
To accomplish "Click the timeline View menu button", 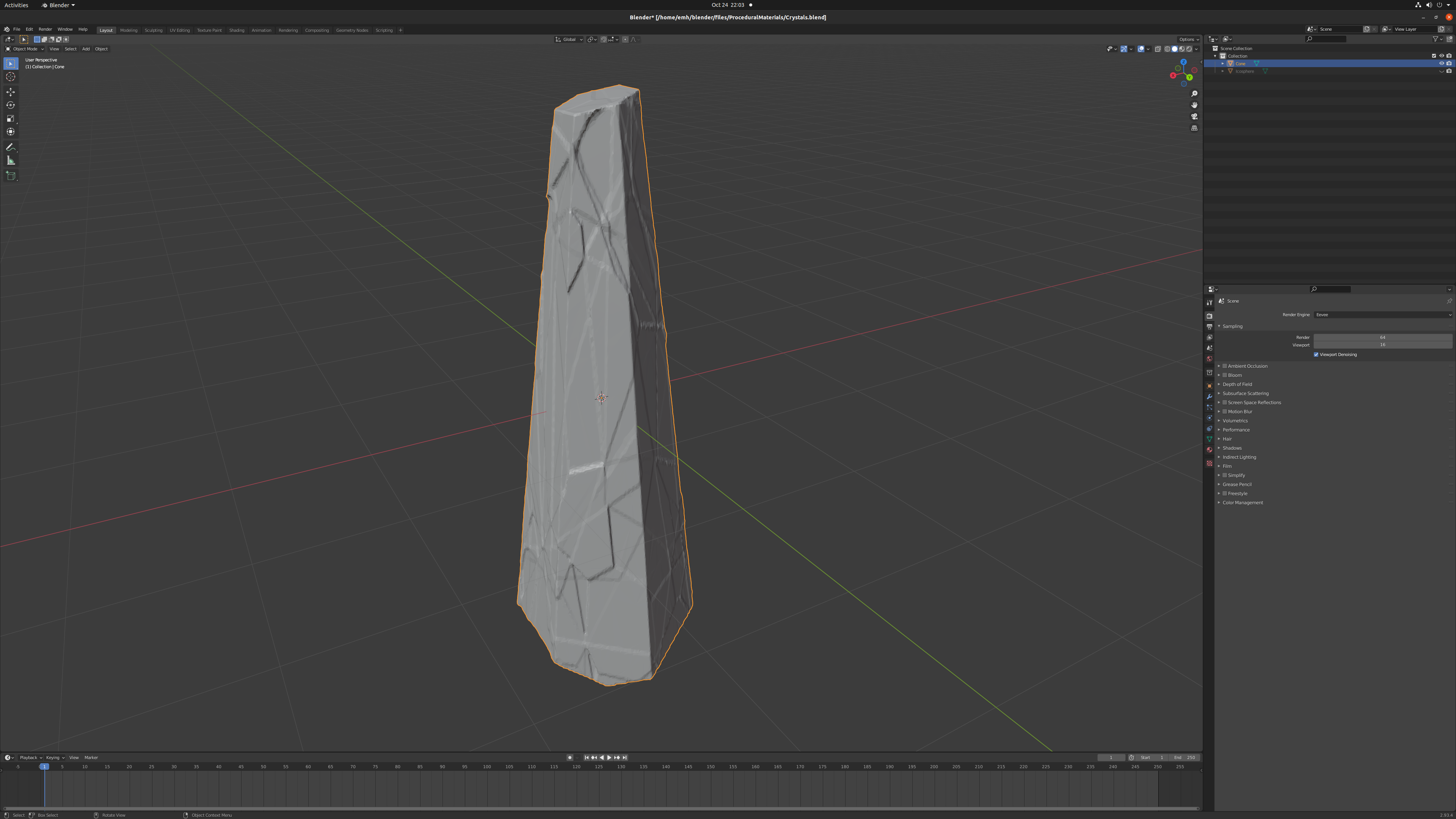I will (74, 758).
